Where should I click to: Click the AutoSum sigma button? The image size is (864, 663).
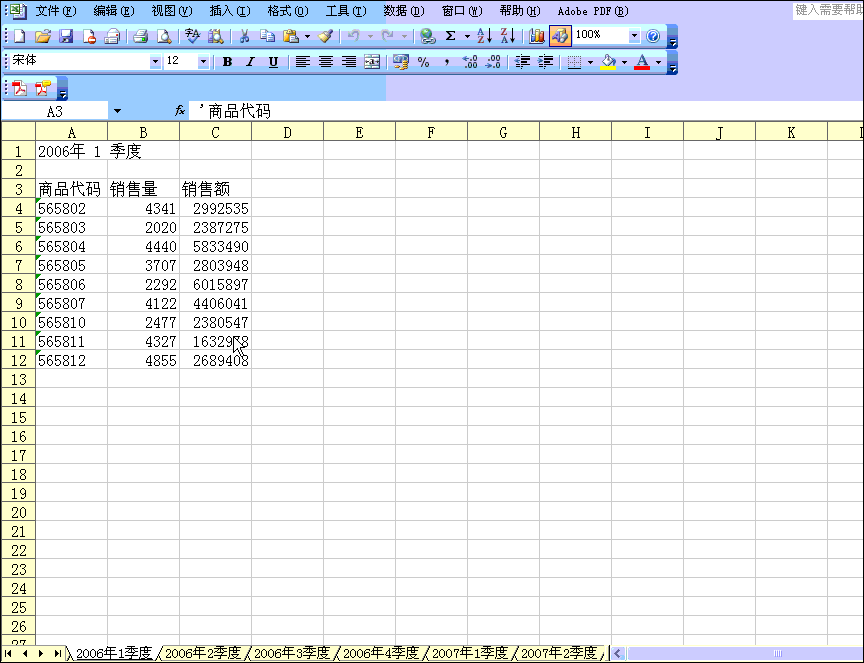[450, 36]
